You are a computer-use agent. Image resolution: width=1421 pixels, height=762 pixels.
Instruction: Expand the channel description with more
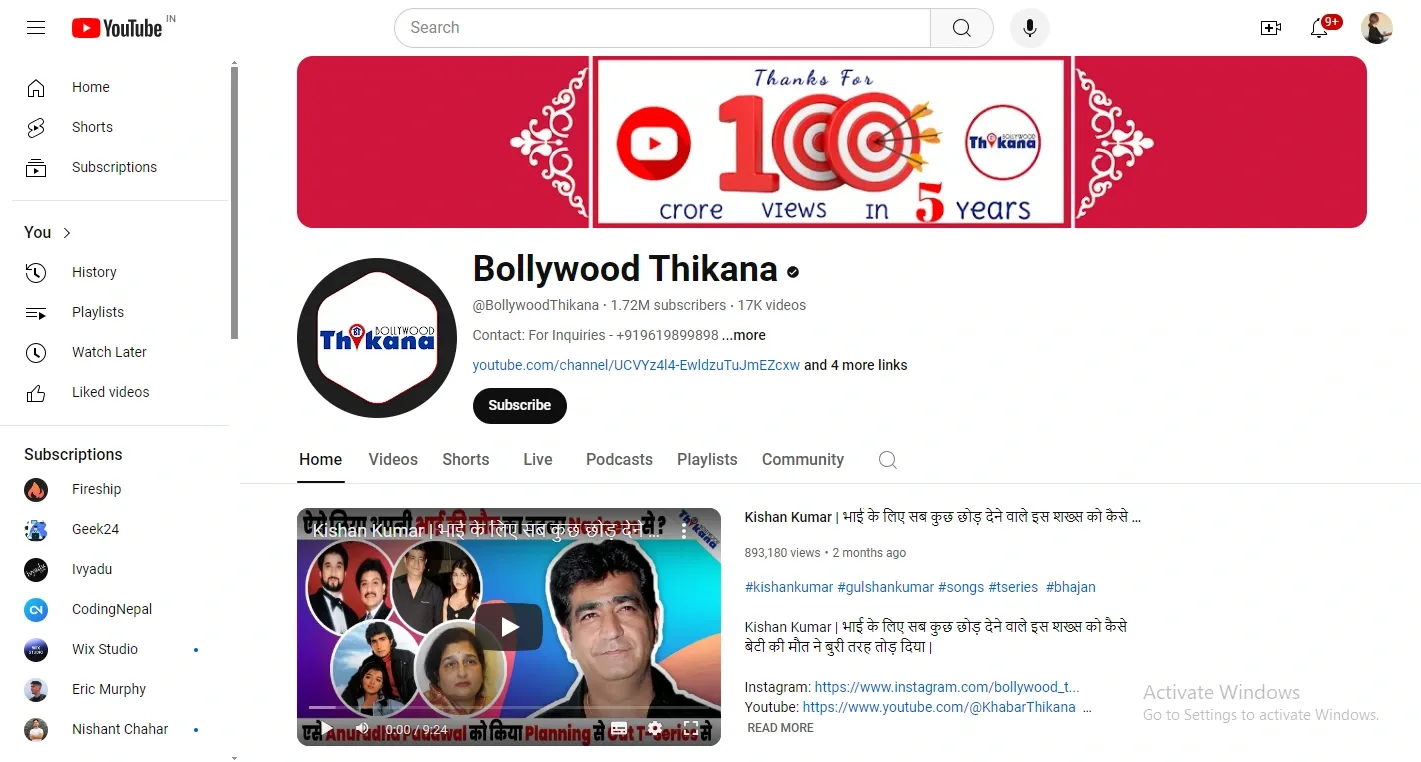coord(743,335)
